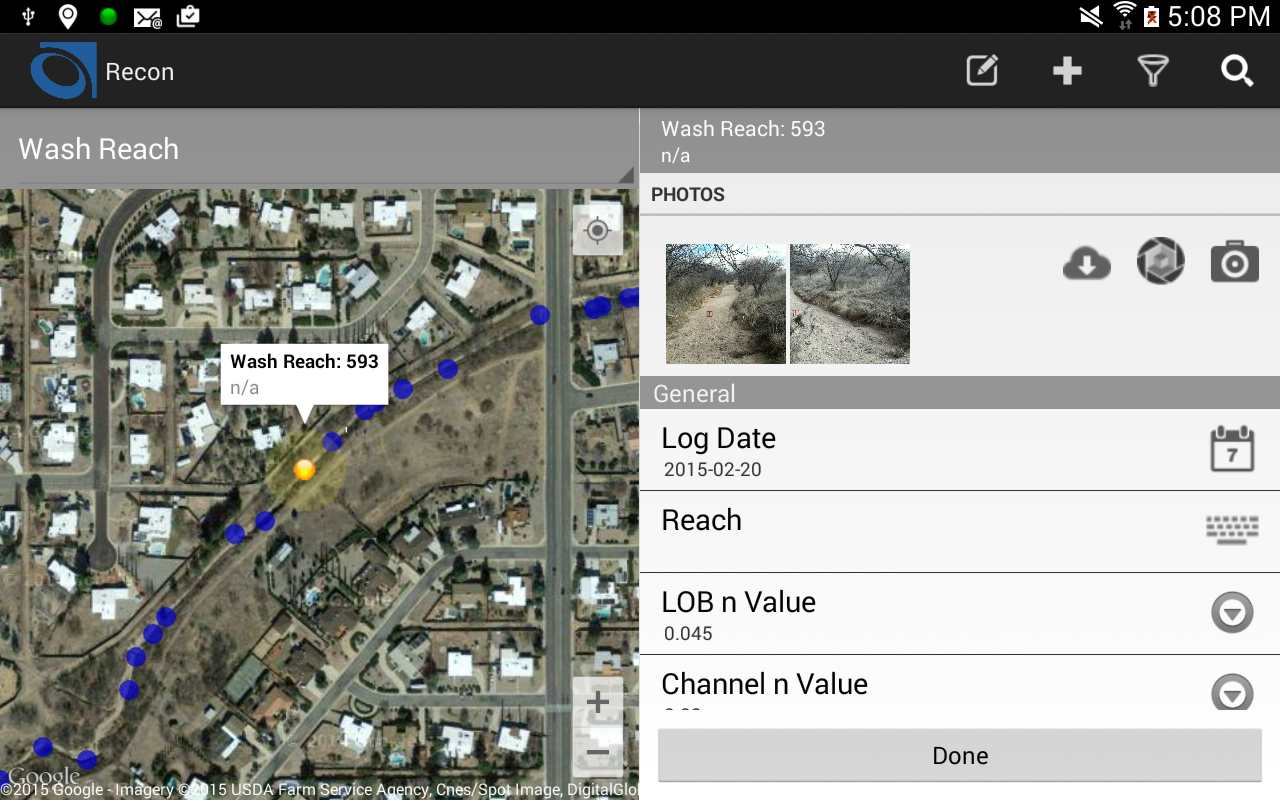Tap the location pin notification icon
Screen dimensions: 1280x800
pyautogui.click(x=68, y=16)
